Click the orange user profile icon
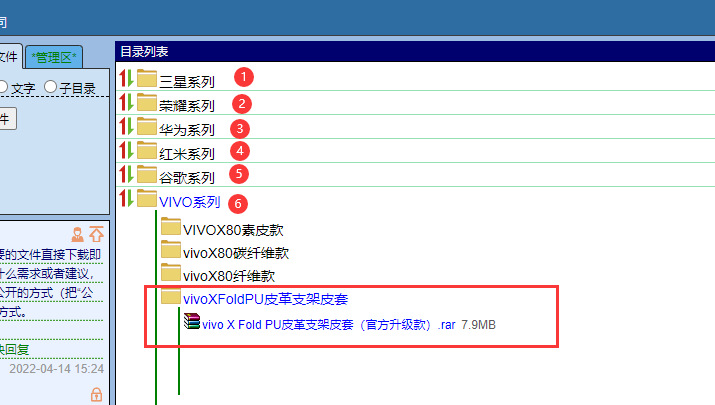Image resolution: width=715 pixels, height=405 pixels. click(78, 234)
